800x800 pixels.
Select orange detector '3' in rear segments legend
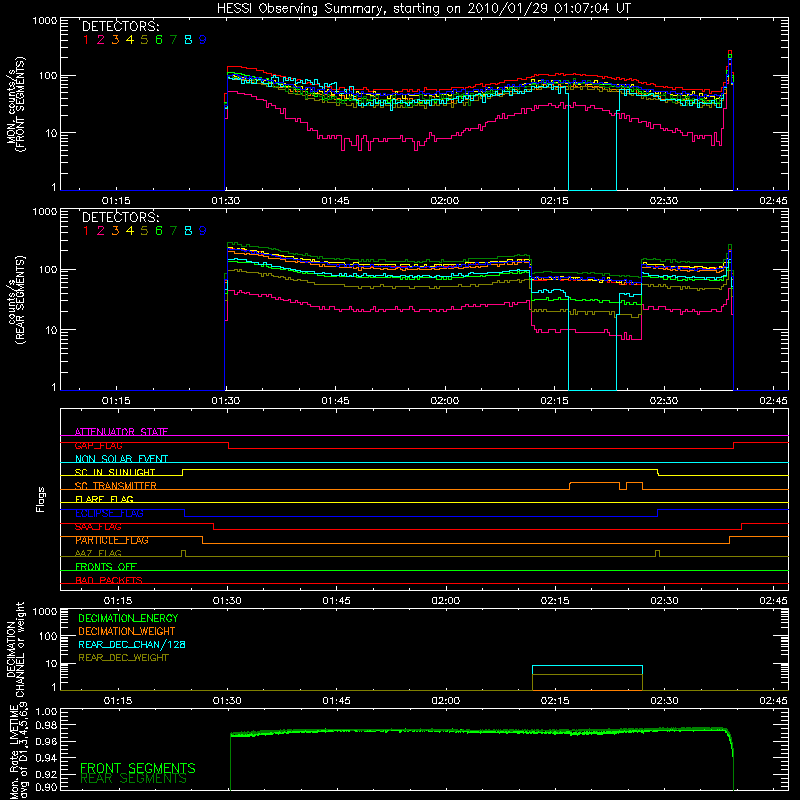pyautogui.click(x=115, y=231)
